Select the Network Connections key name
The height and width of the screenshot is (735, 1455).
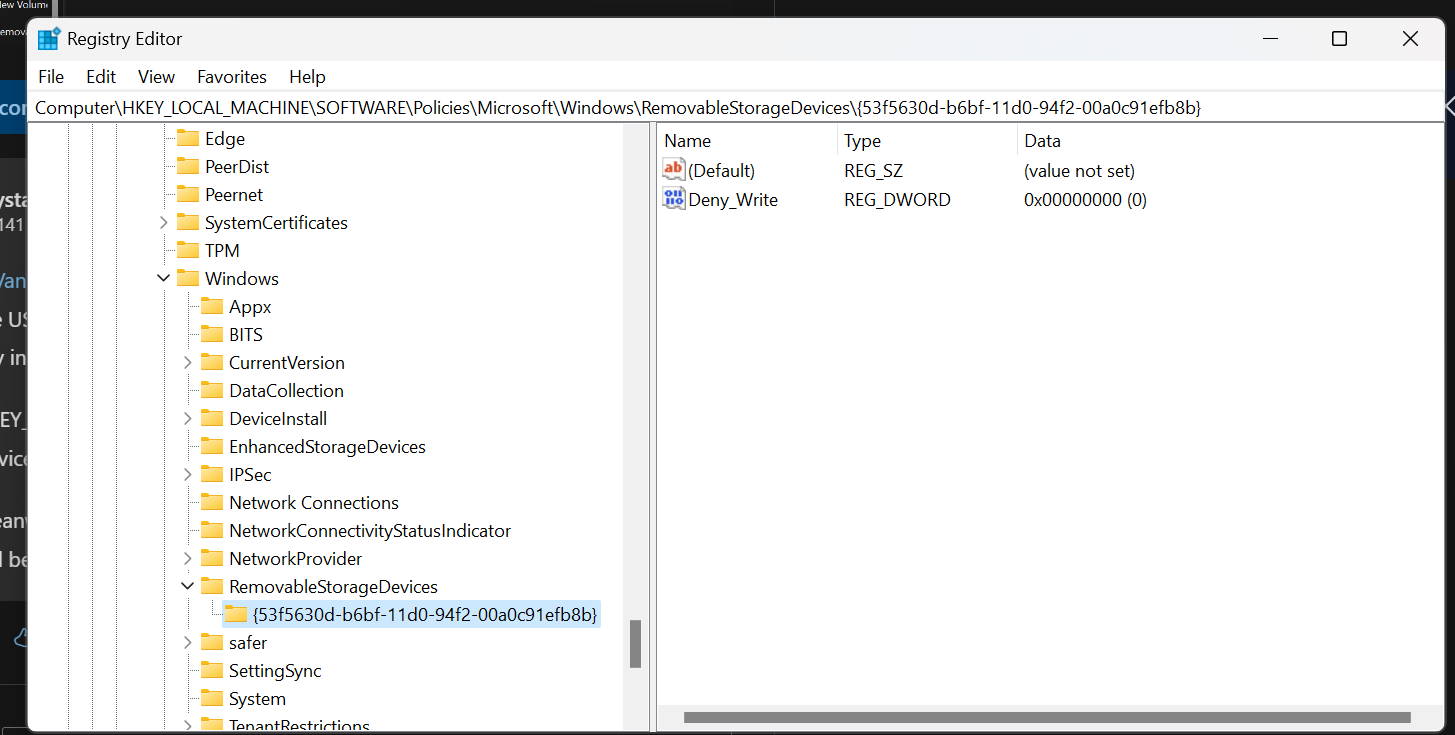314,503
